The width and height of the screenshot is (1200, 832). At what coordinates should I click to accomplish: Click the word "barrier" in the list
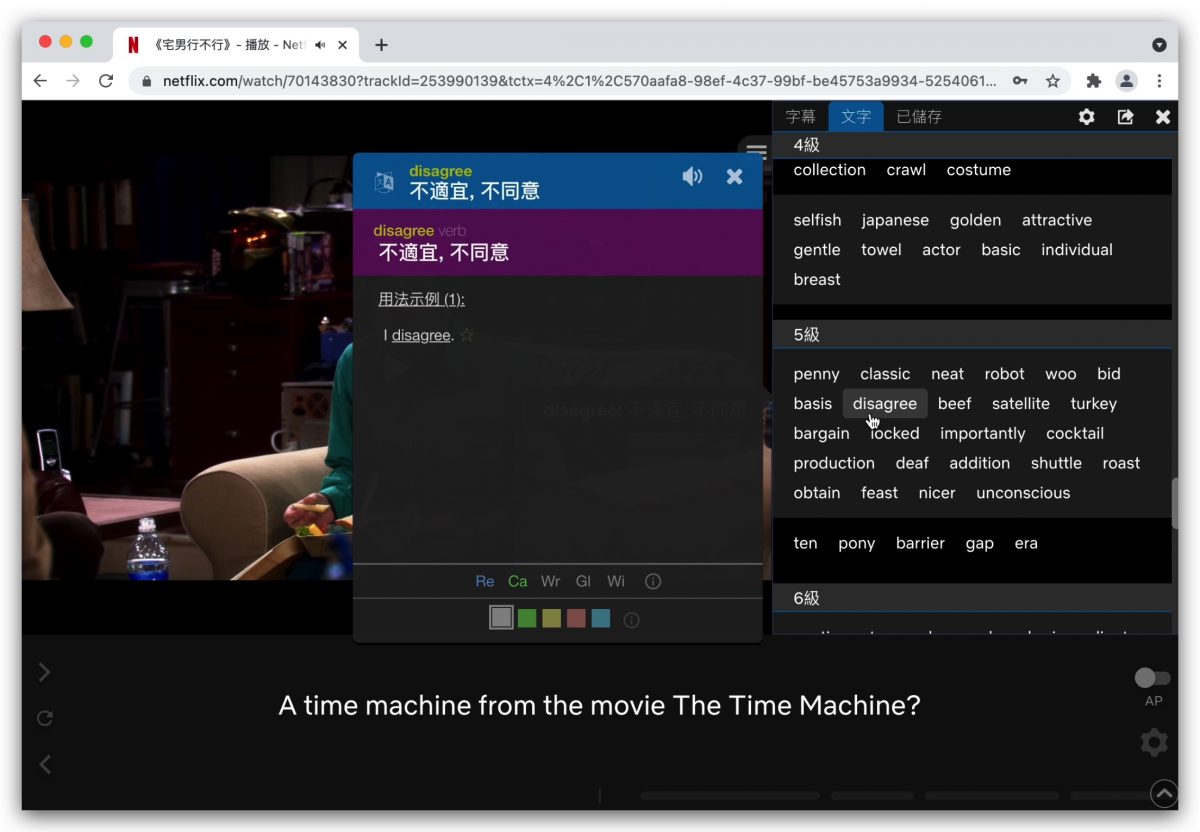pyautogui.click(x=921, y=544)
